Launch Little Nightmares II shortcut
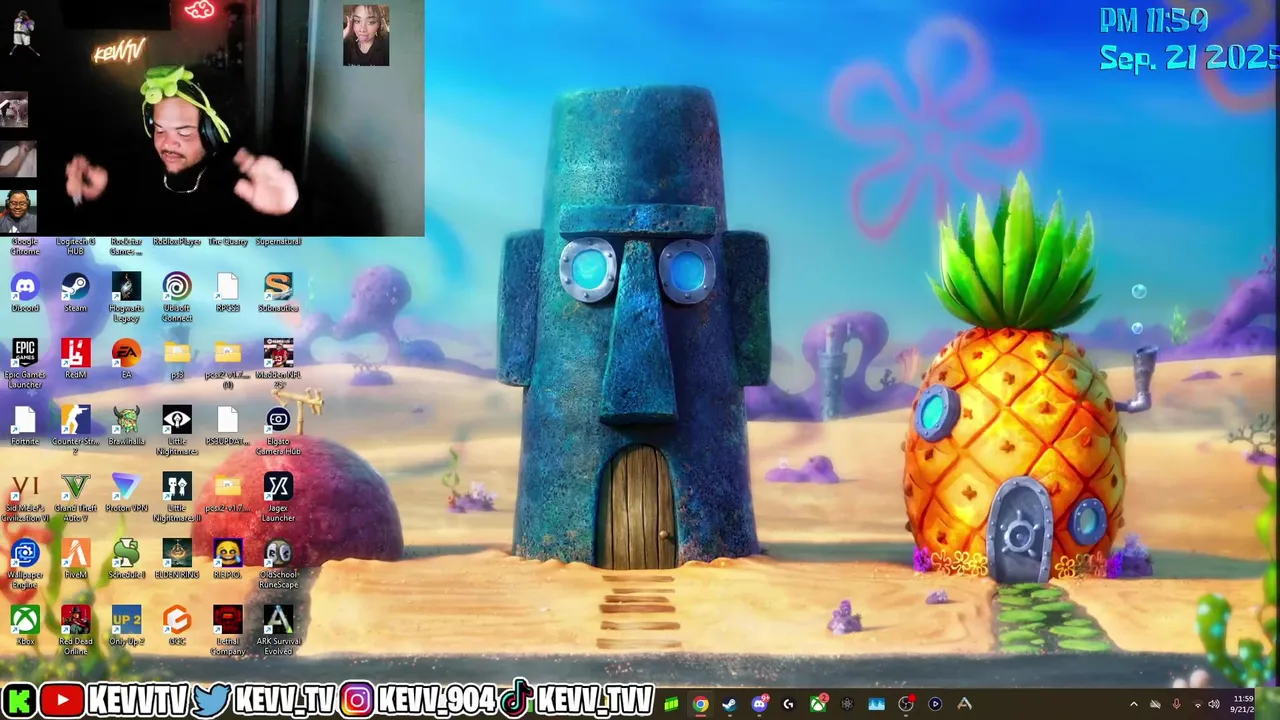Image resolution: width=1280 pixels, height=720 pixels. tap(177, 498)
